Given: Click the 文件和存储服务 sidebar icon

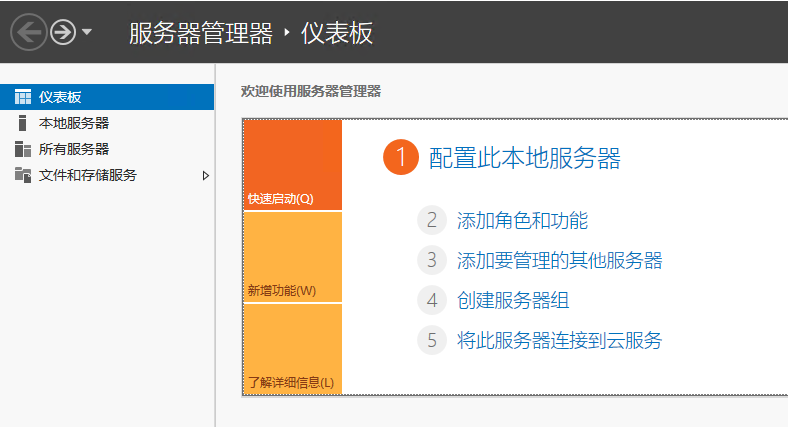Looking at the screenshot, I should tap(23, 175).
